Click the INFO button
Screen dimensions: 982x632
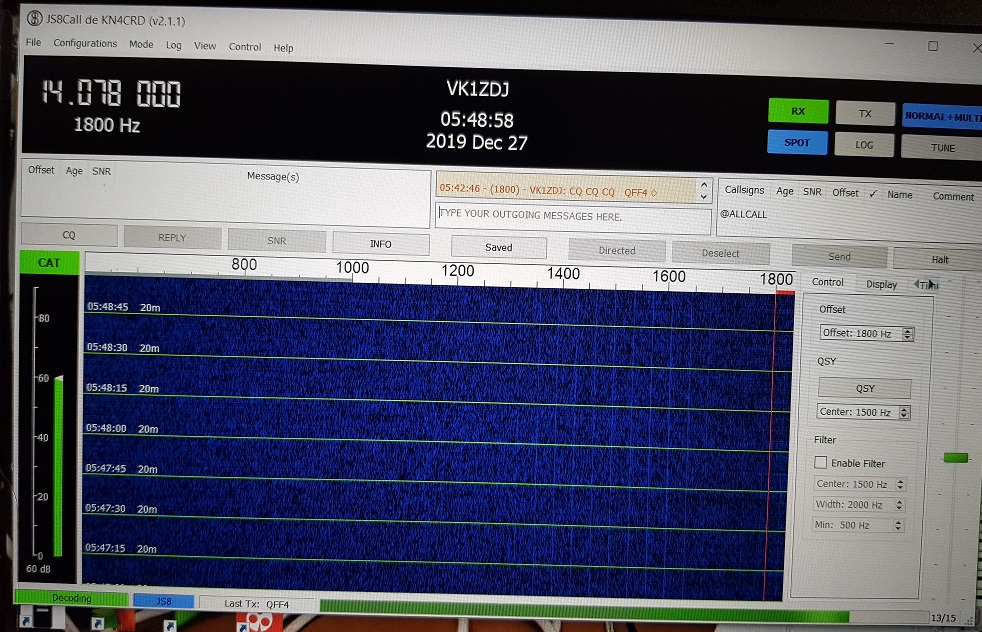coord(381,244)
